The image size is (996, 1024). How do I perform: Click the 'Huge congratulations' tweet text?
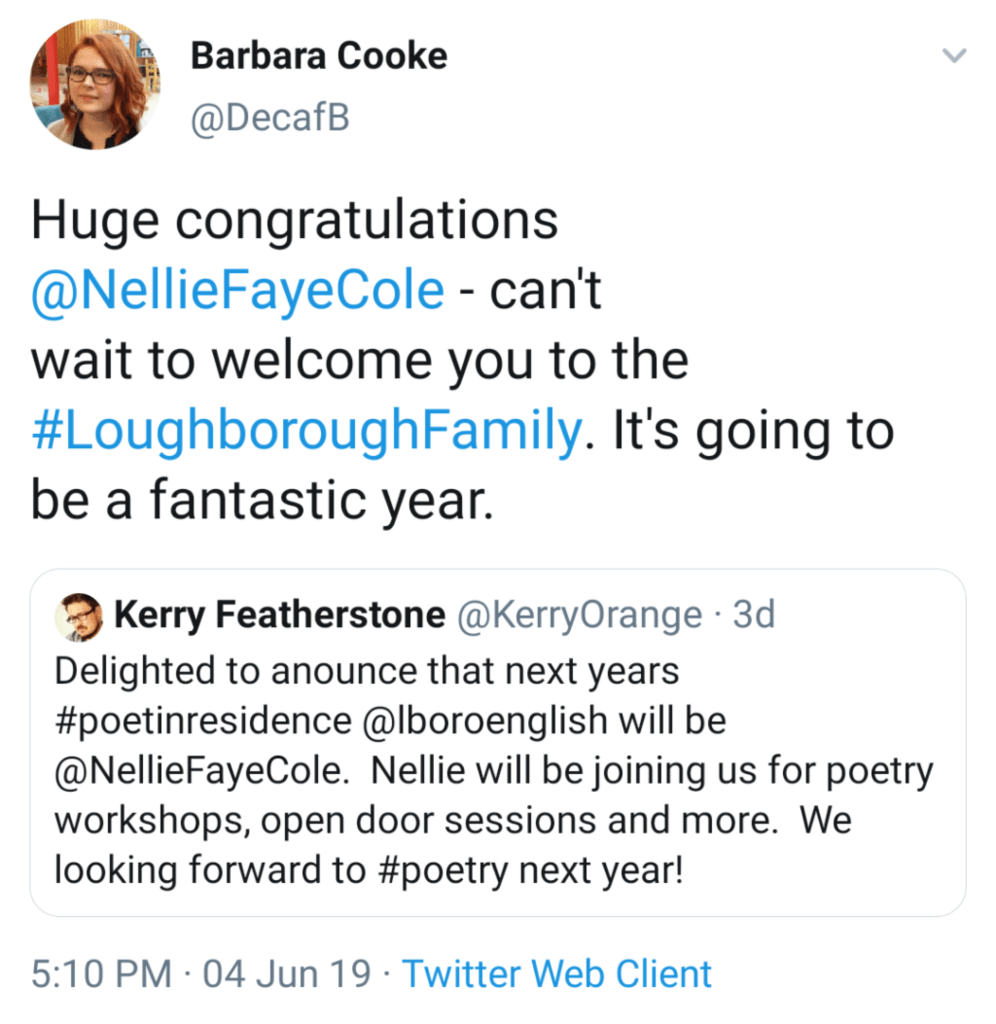point(295,220)
